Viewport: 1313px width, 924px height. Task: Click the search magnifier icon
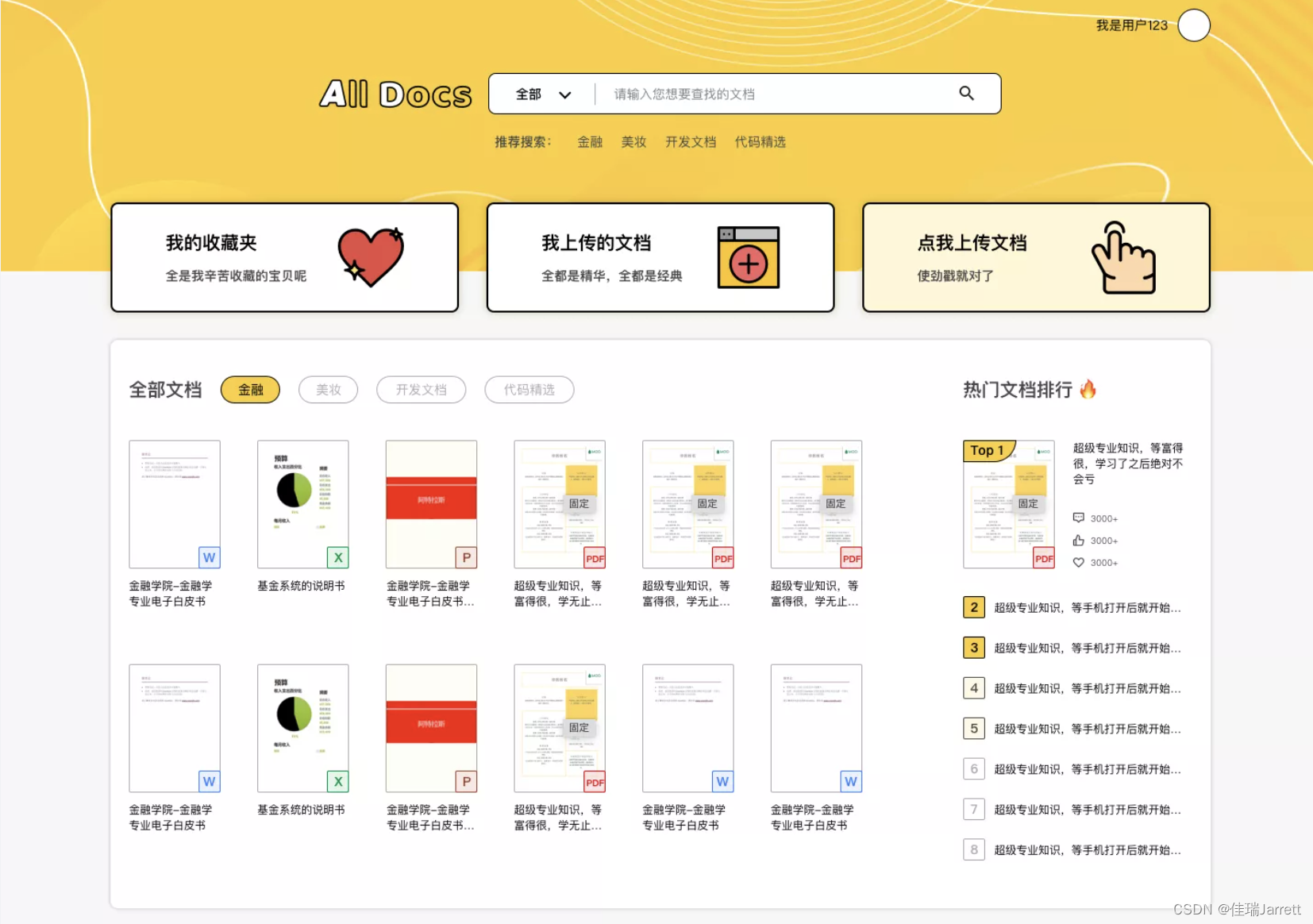click(967, 93)
